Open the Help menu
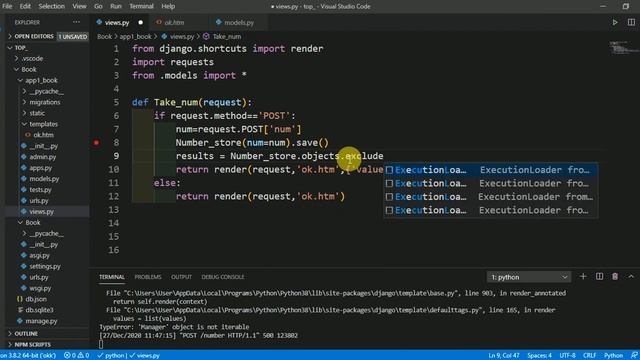Image resolution: width=640 pixels, height=360 pixels. pos(168,6)
